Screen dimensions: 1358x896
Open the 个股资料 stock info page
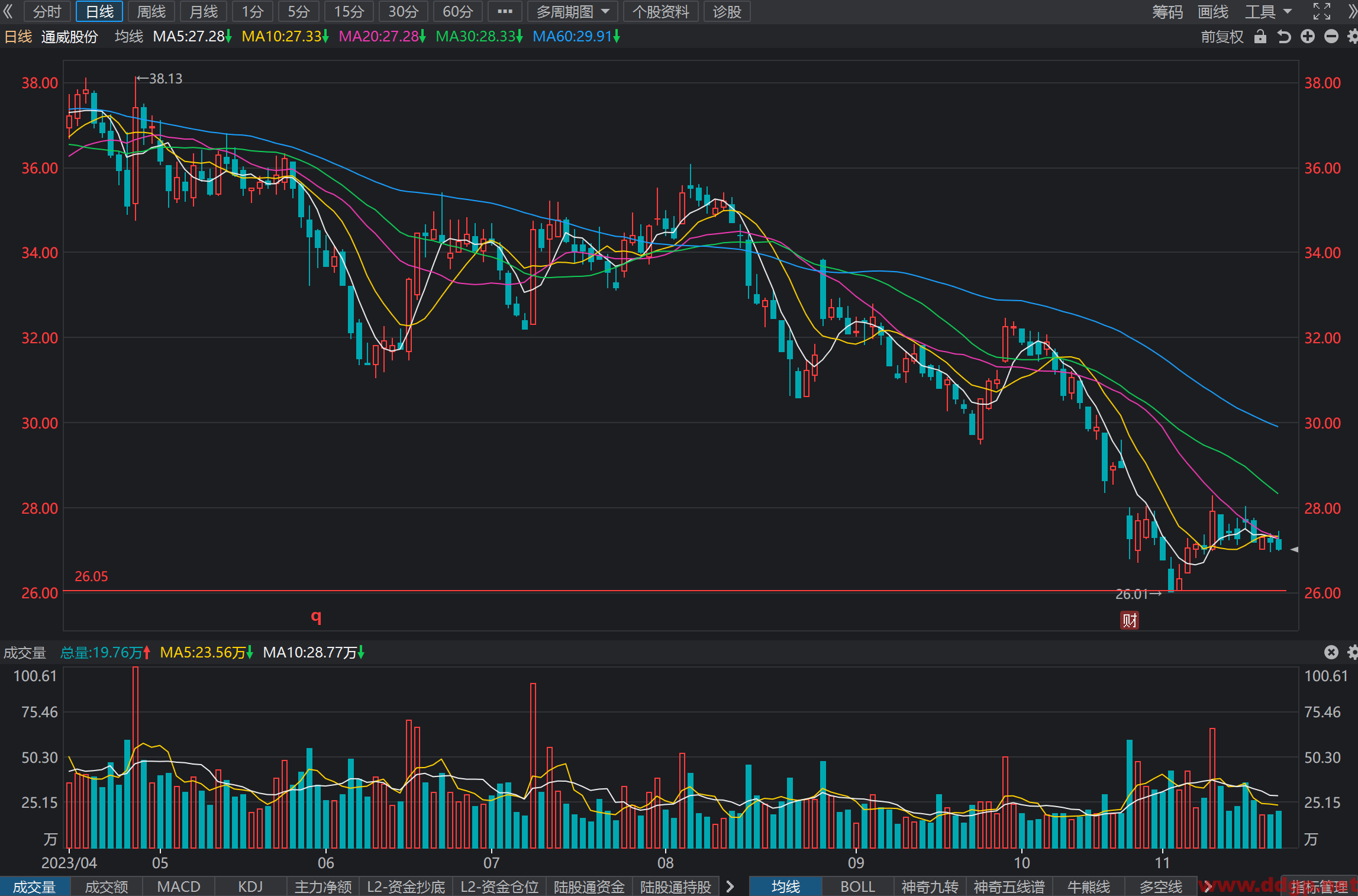[x=661, y=11]
